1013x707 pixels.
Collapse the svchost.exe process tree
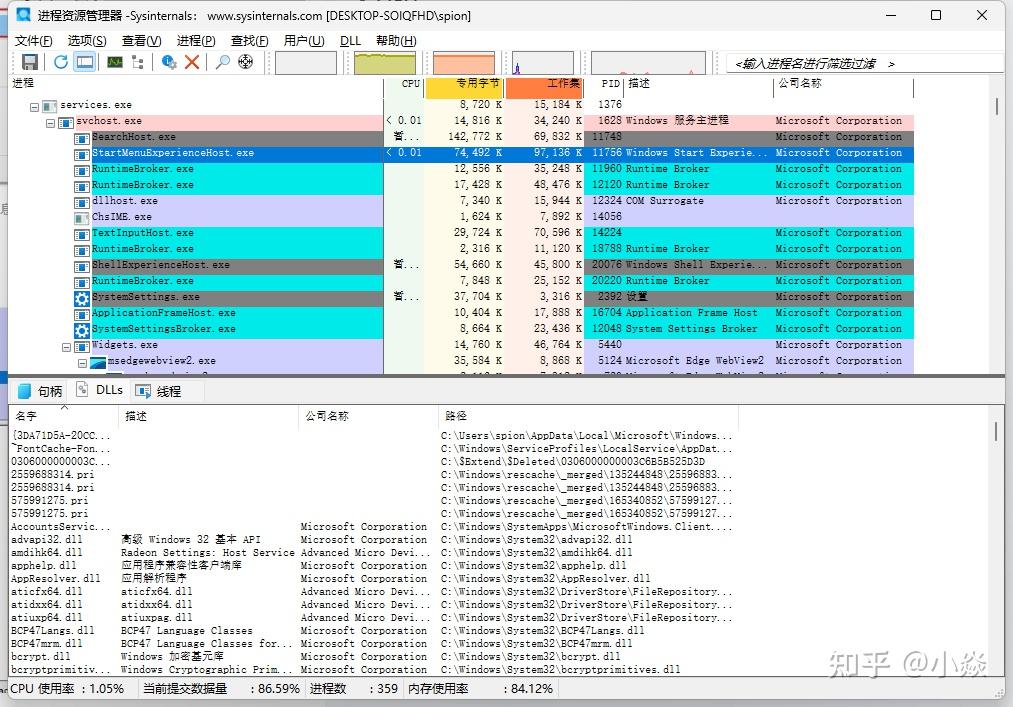[51, 120]
